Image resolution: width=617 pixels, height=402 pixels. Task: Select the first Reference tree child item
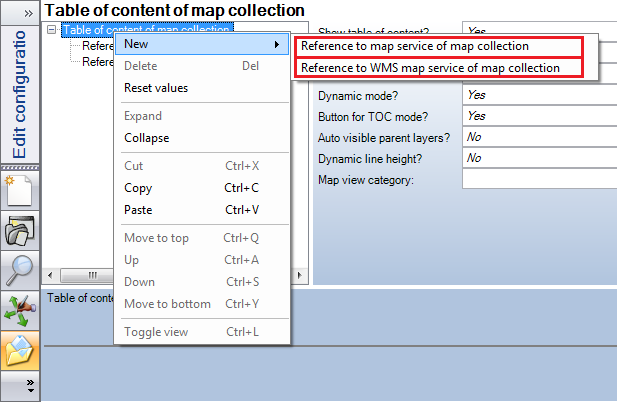pyautogui.click(x=98, y=46)
